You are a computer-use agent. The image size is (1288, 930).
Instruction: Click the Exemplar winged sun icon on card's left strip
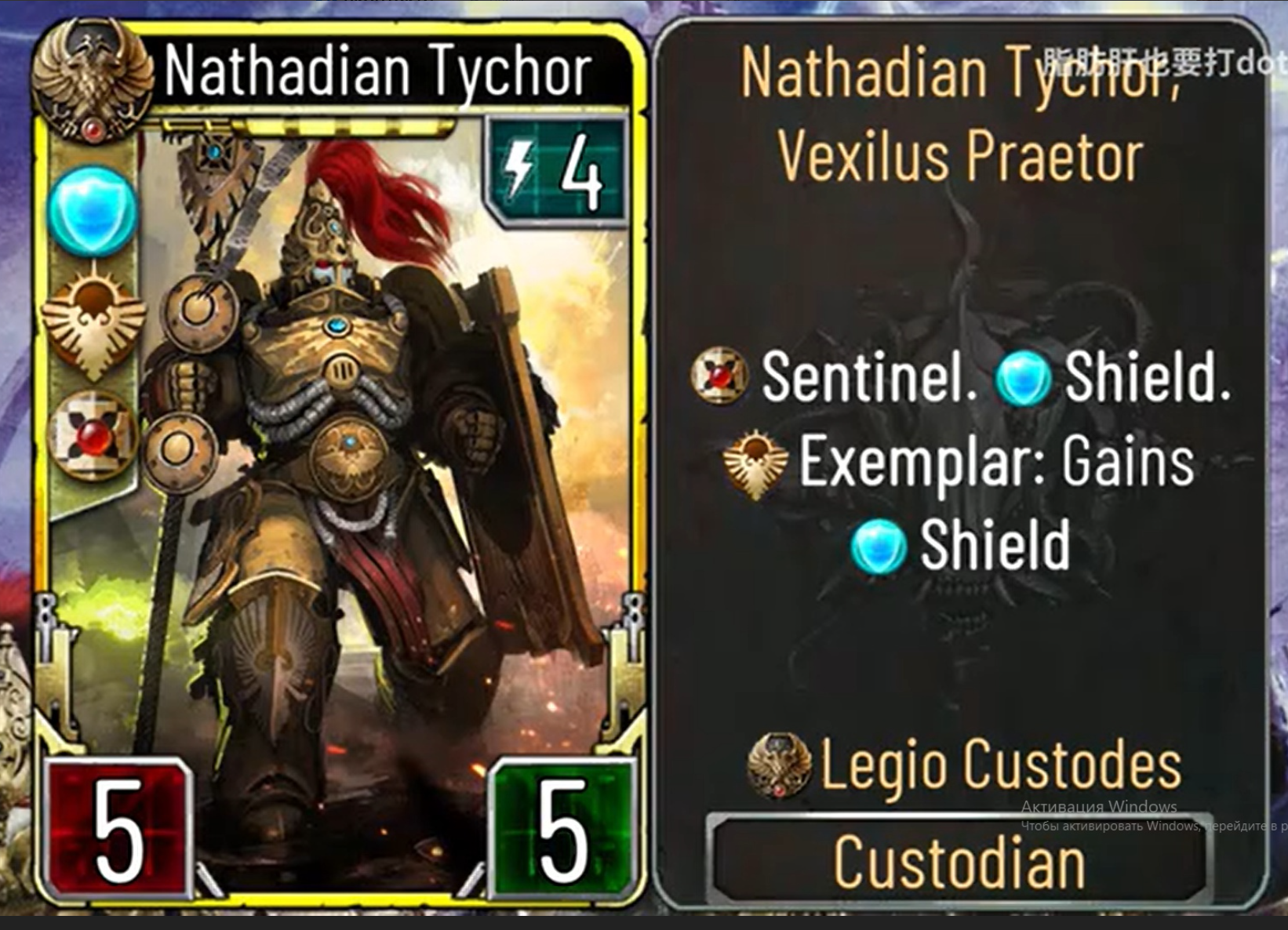click(x=93, y=322)
